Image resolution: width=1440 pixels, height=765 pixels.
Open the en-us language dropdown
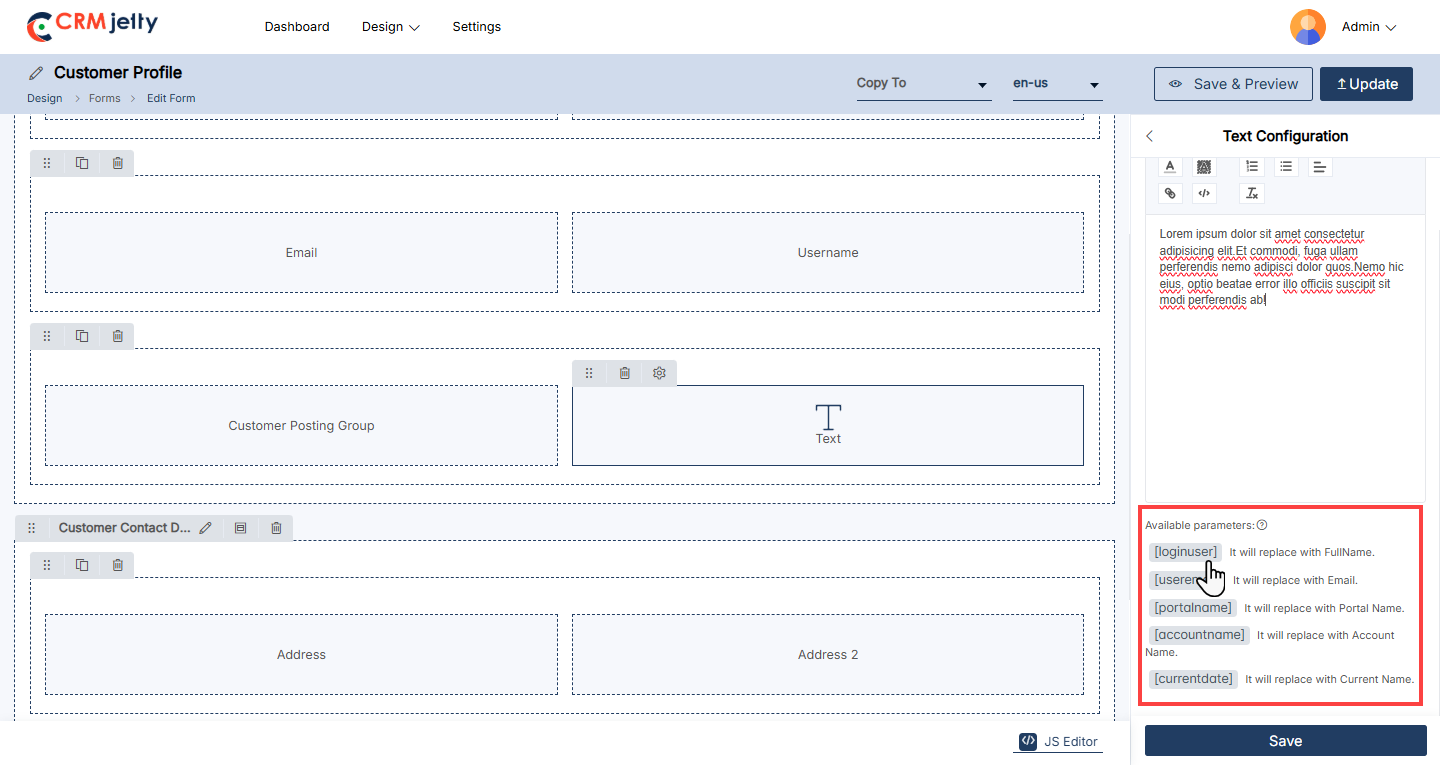[x=1056, y=84]
